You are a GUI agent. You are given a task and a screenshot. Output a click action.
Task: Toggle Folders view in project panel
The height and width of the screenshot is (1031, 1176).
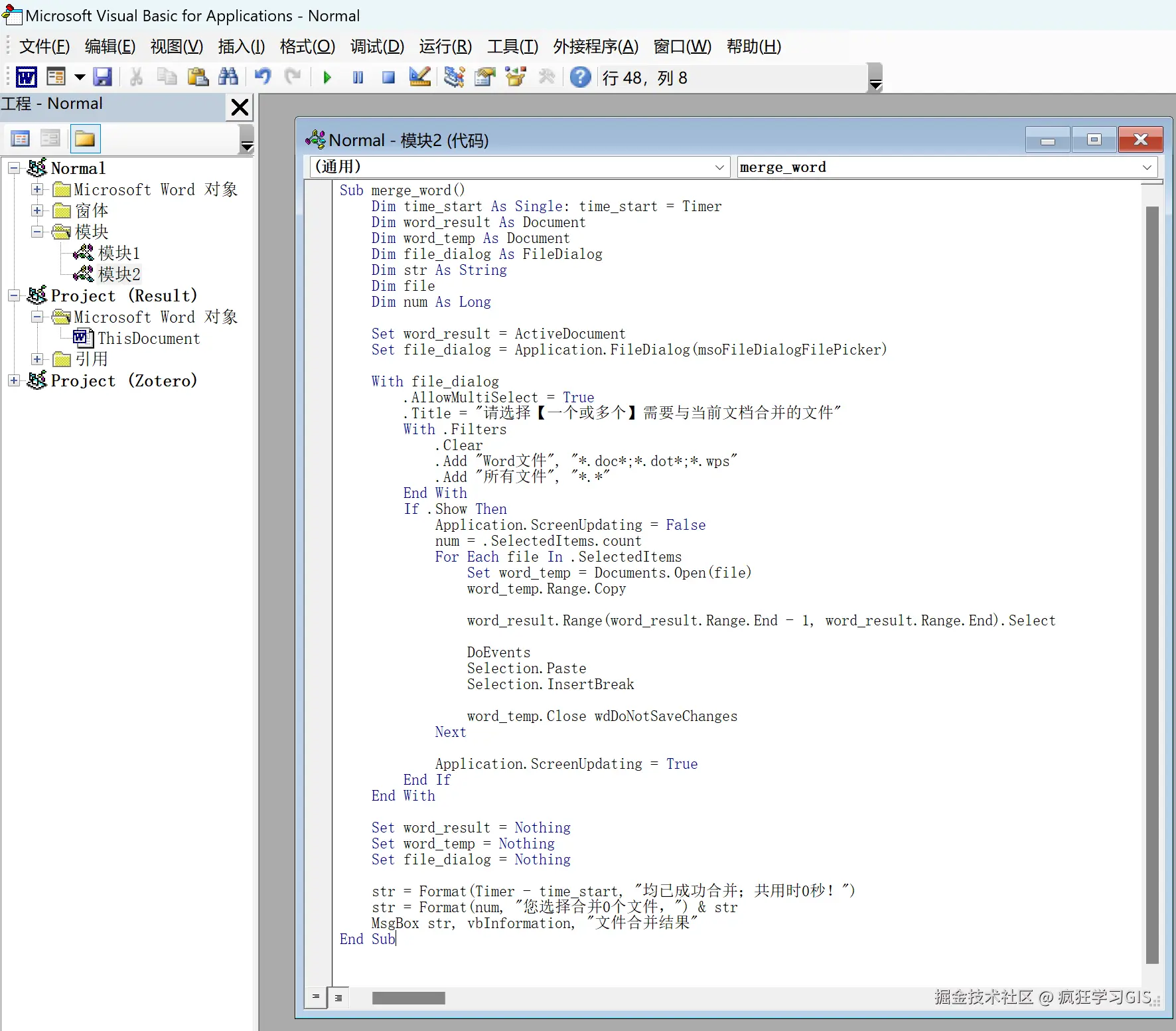(x=85, y=139)
